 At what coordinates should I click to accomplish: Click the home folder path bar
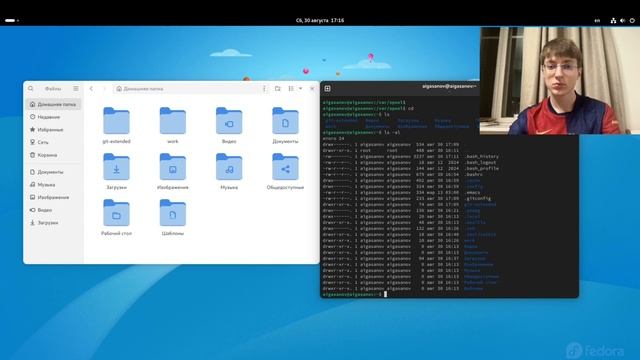187,89
